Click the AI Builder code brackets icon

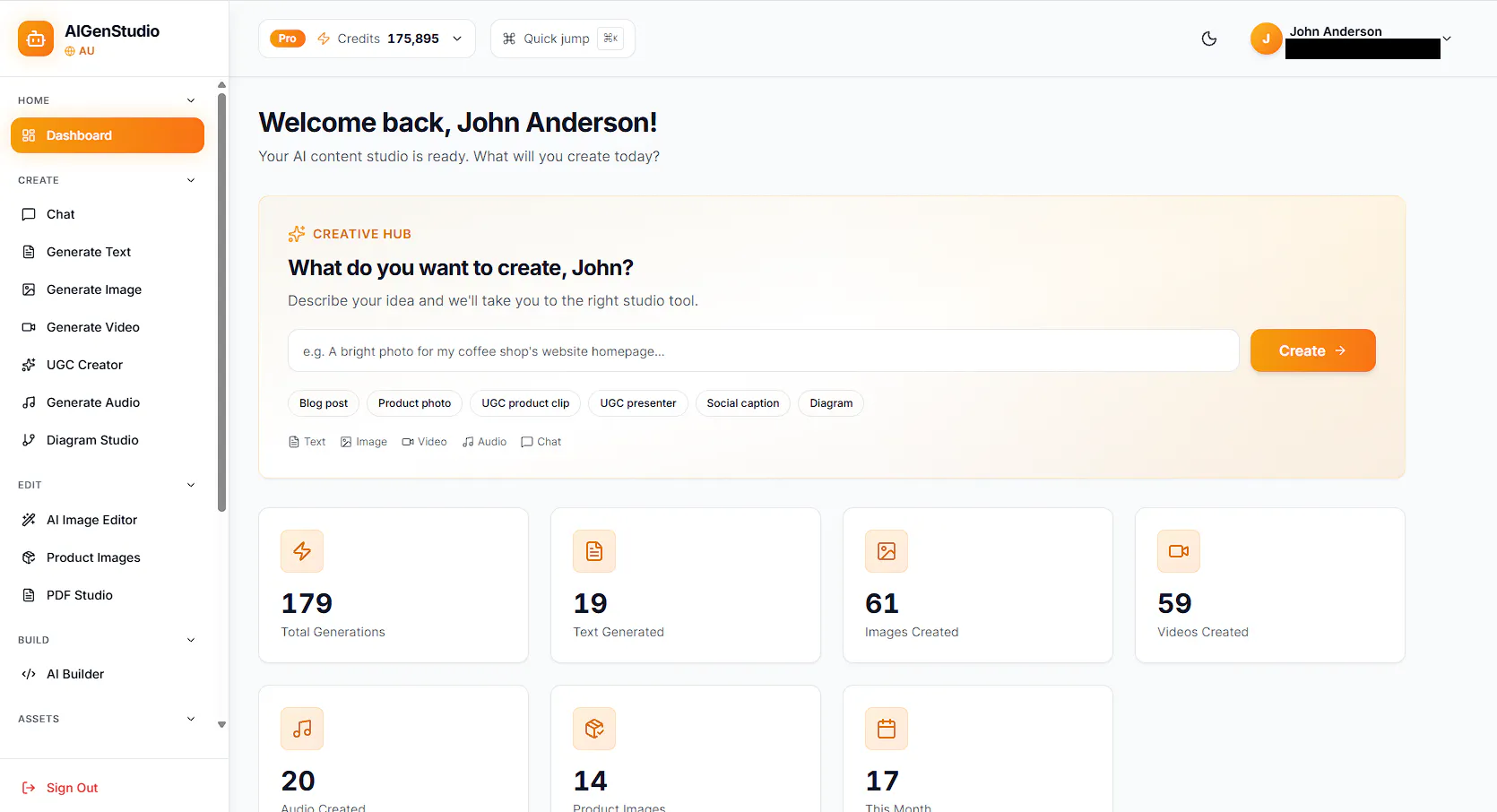point(29,674)
